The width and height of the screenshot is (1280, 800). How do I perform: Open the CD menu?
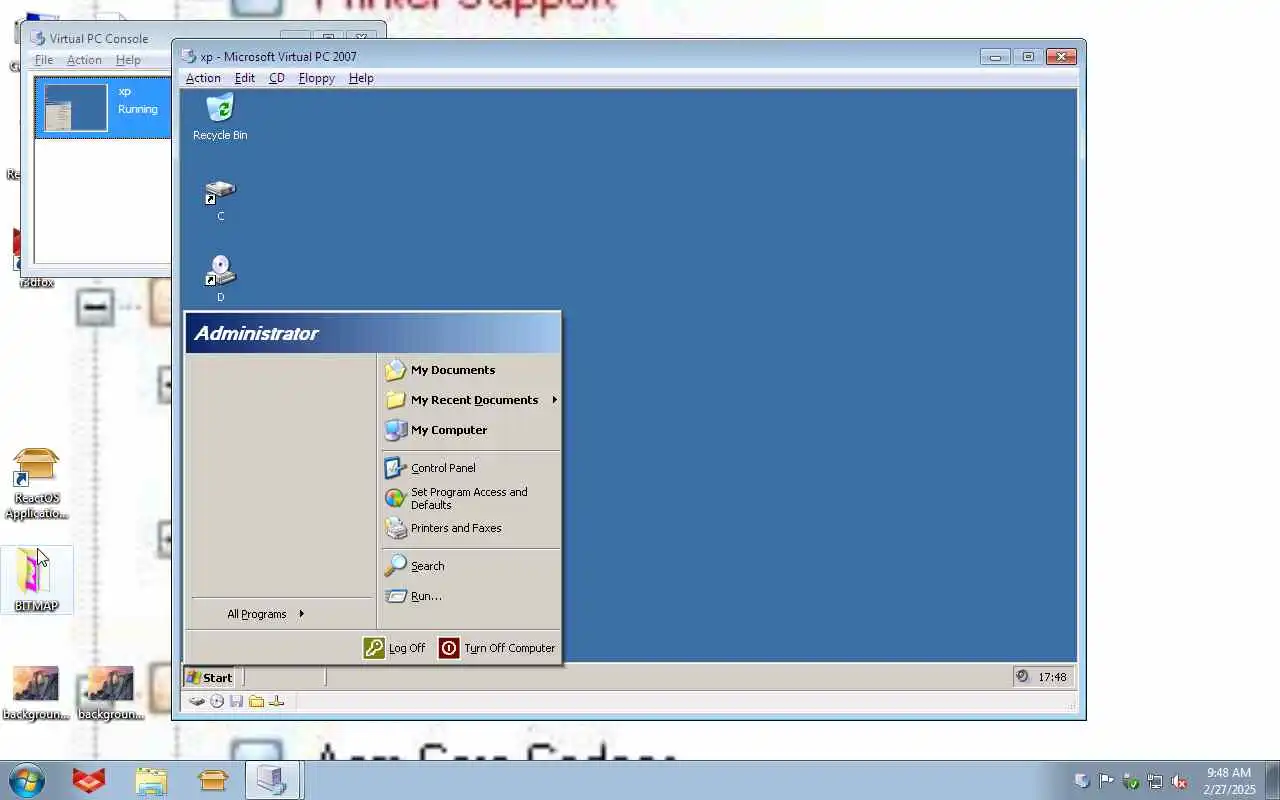coord(277,78)
